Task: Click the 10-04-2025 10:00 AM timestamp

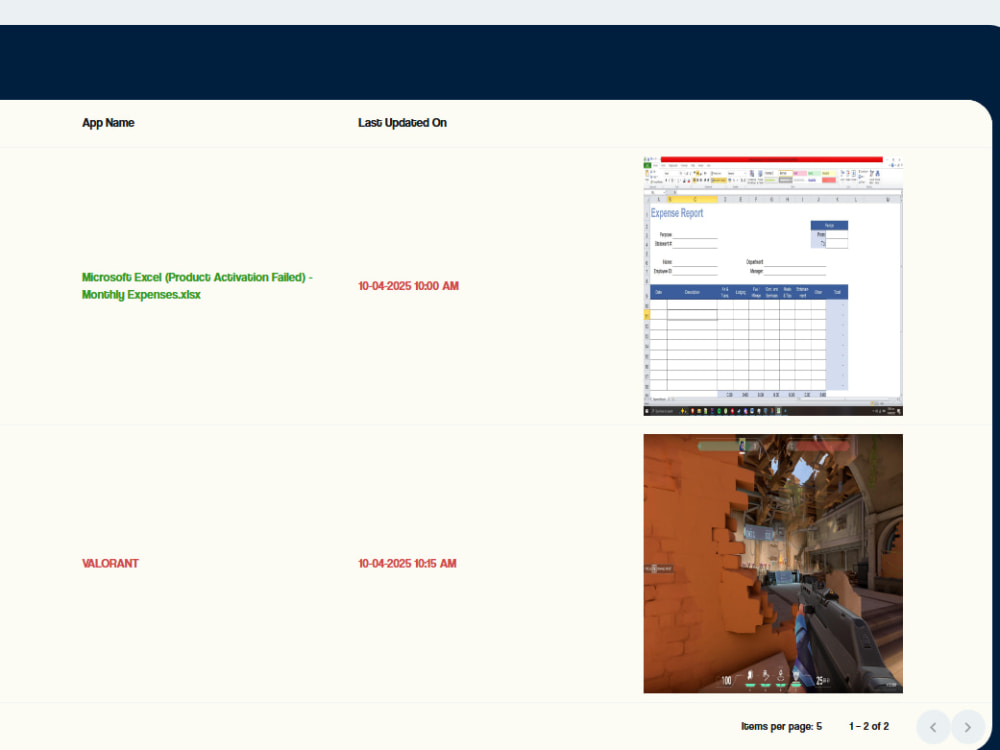Action: tap(408, 286)
